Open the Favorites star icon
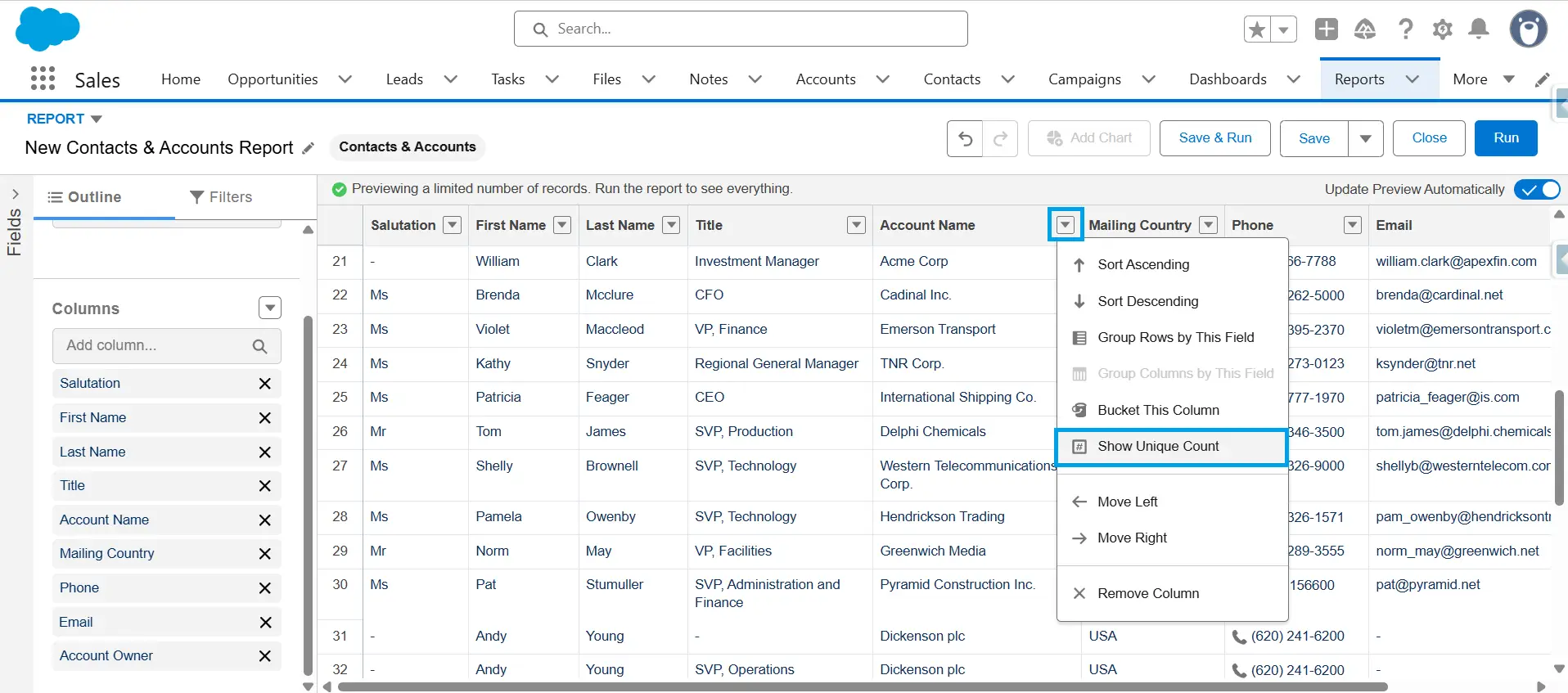Screen dimensions: 1568x693 tap(1257, 30)
